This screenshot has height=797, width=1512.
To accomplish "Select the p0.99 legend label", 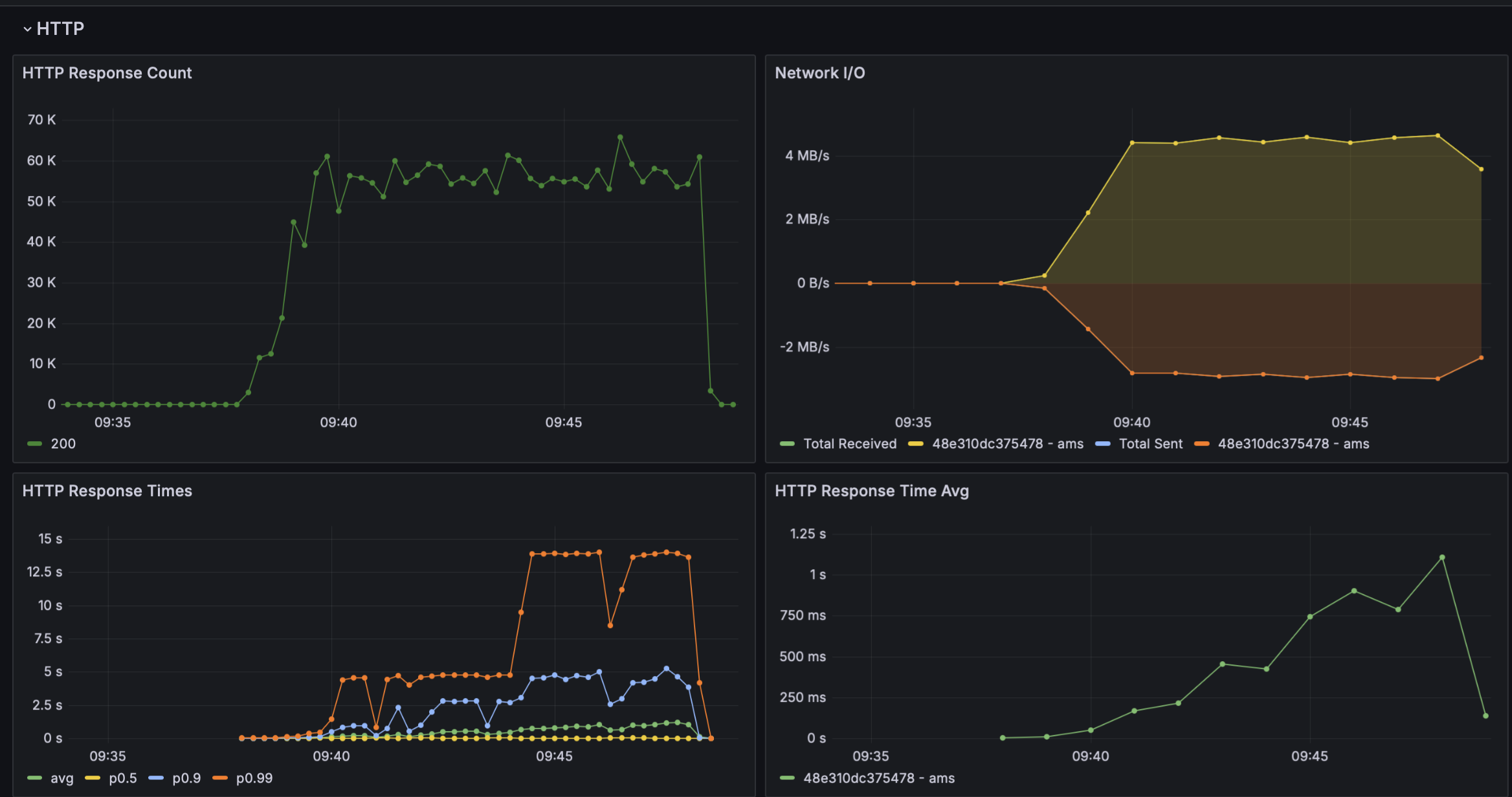I will [254, 778].
